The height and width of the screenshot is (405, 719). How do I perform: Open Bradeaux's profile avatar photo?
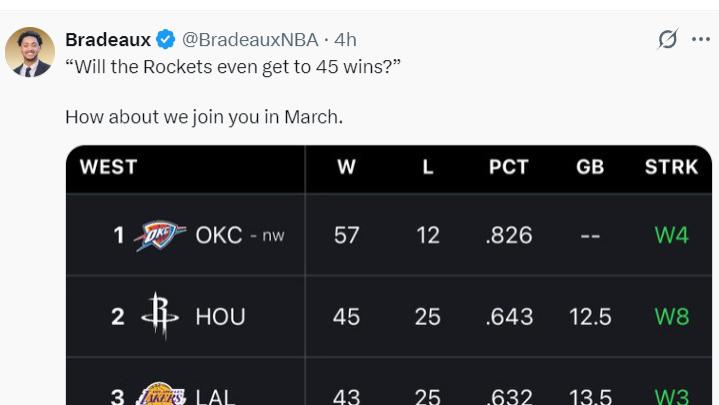coord(30,52)
